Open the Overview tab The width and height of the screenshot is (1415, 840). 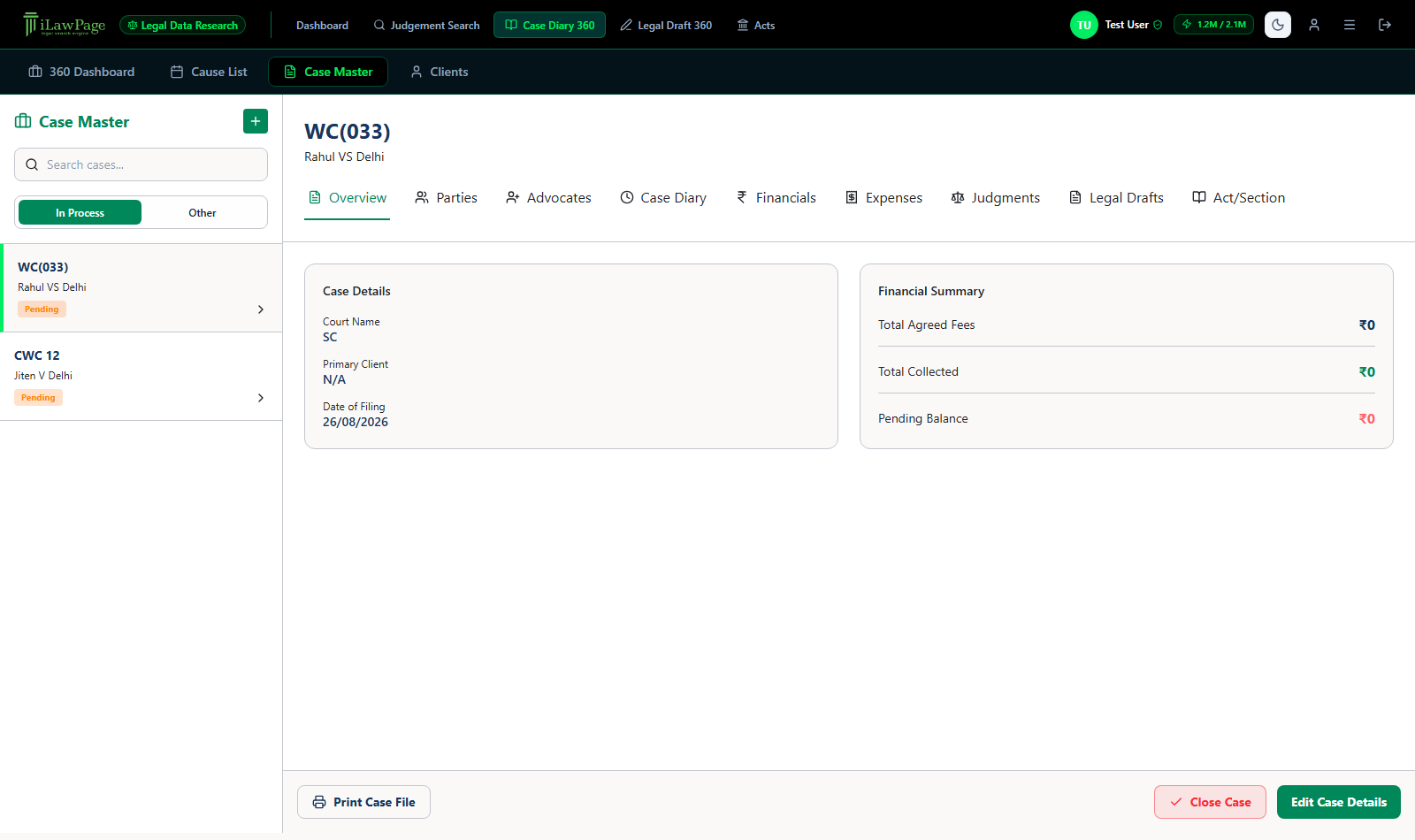click(x=347, y=198)
